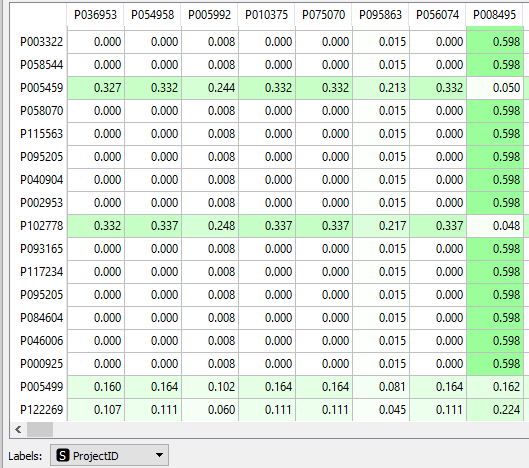Screen dimensions: 529x468
Task: Select row header P046006
Action: click(39, 341)
